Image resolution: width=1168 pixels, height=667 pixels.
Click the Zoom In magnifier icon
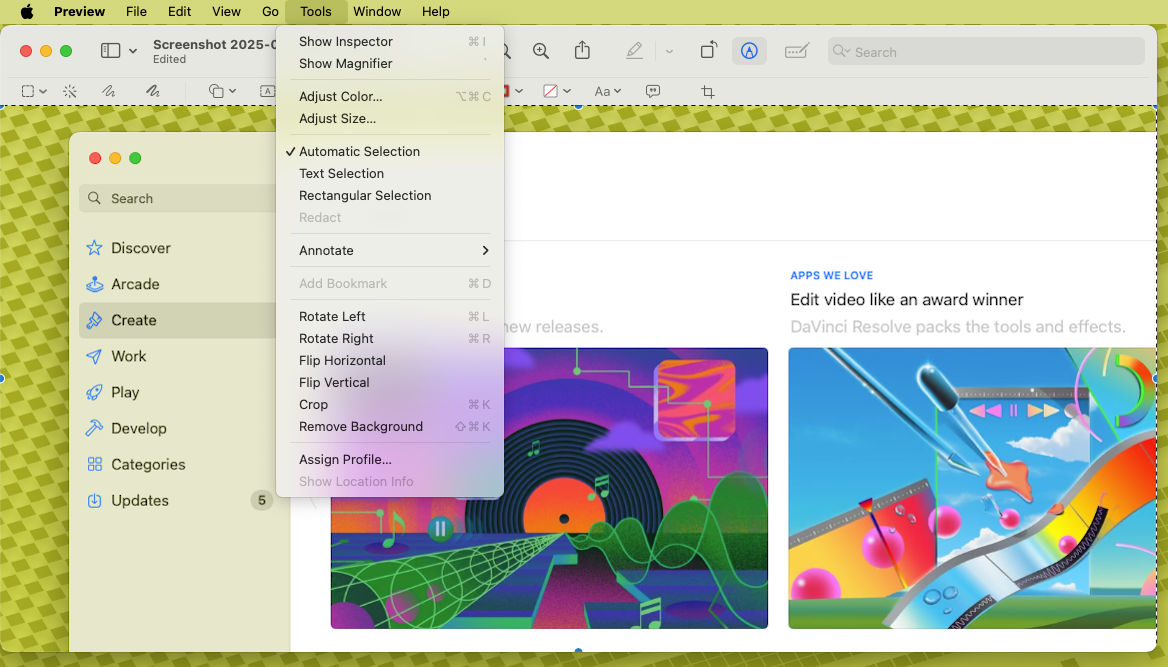(541, 51)
